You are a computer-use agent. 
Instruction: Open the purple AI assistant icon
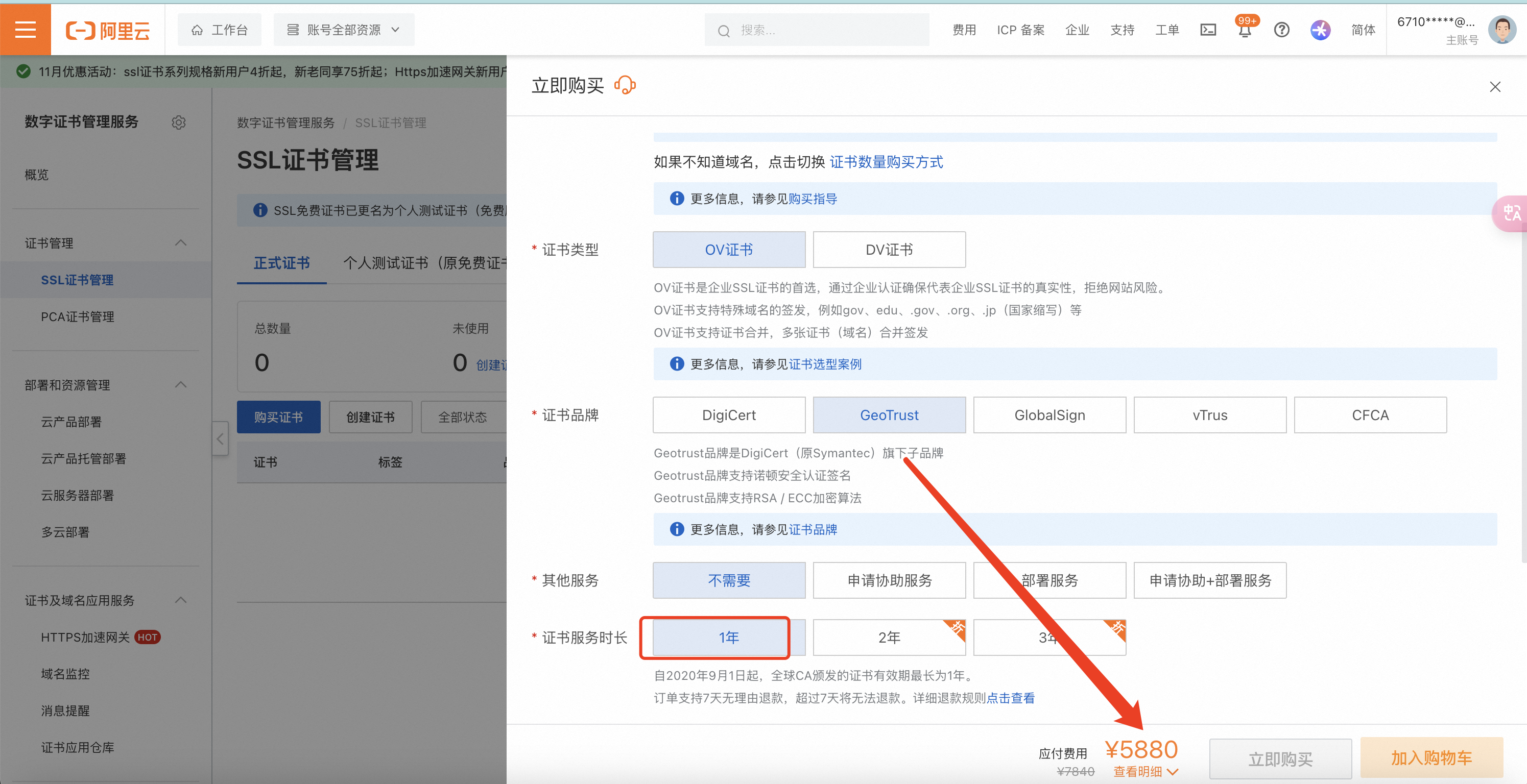pos(1320,30)
